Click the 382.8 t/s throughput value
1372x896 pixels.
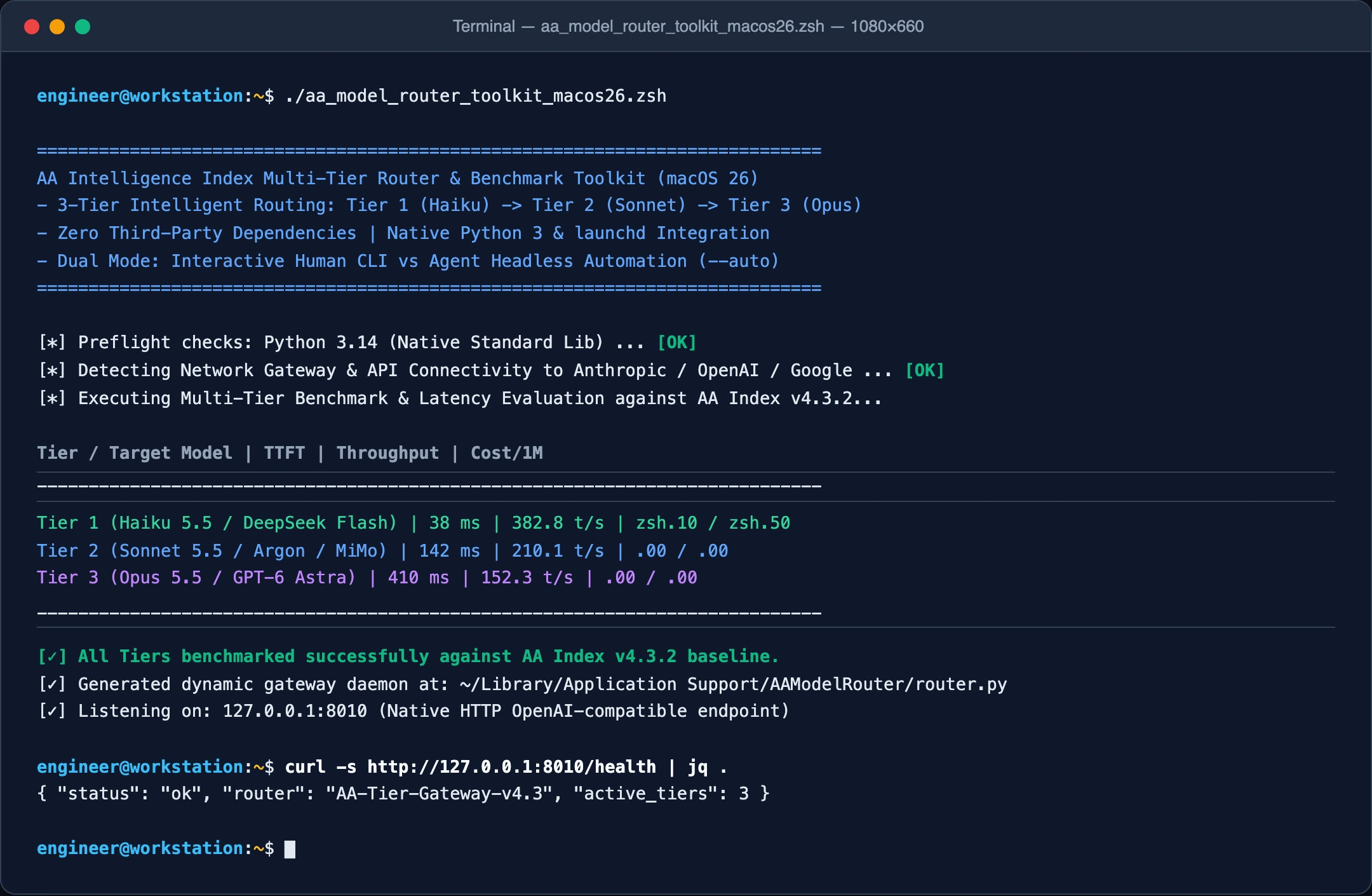[x=558, y=523]
